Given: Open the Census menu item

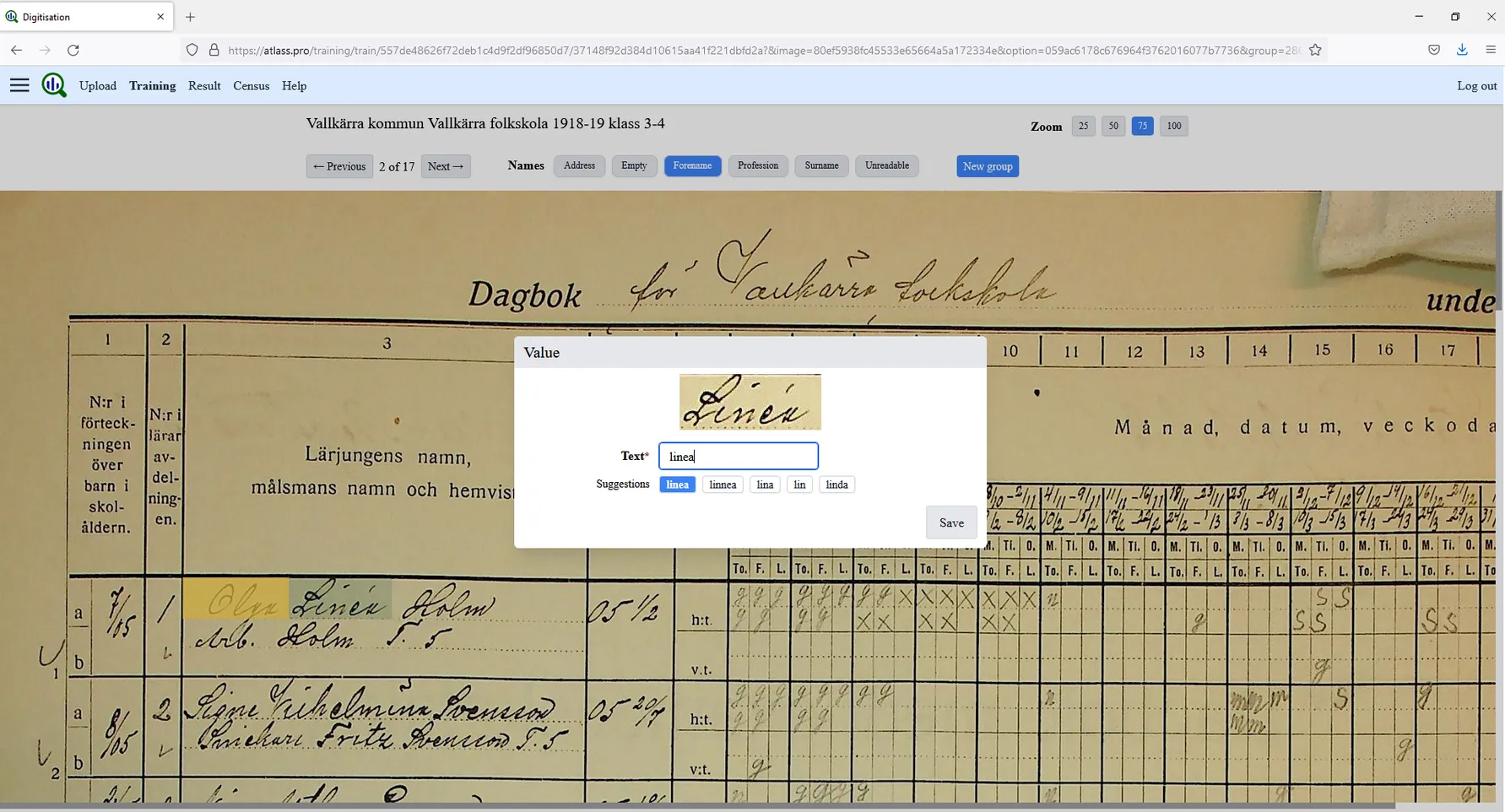Looking at the screenshot, I should click(x=251, y=86).
